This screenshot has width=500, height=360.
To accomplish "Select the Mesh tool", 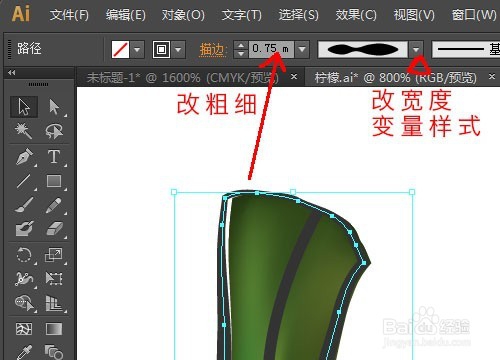I will (24, 329).
